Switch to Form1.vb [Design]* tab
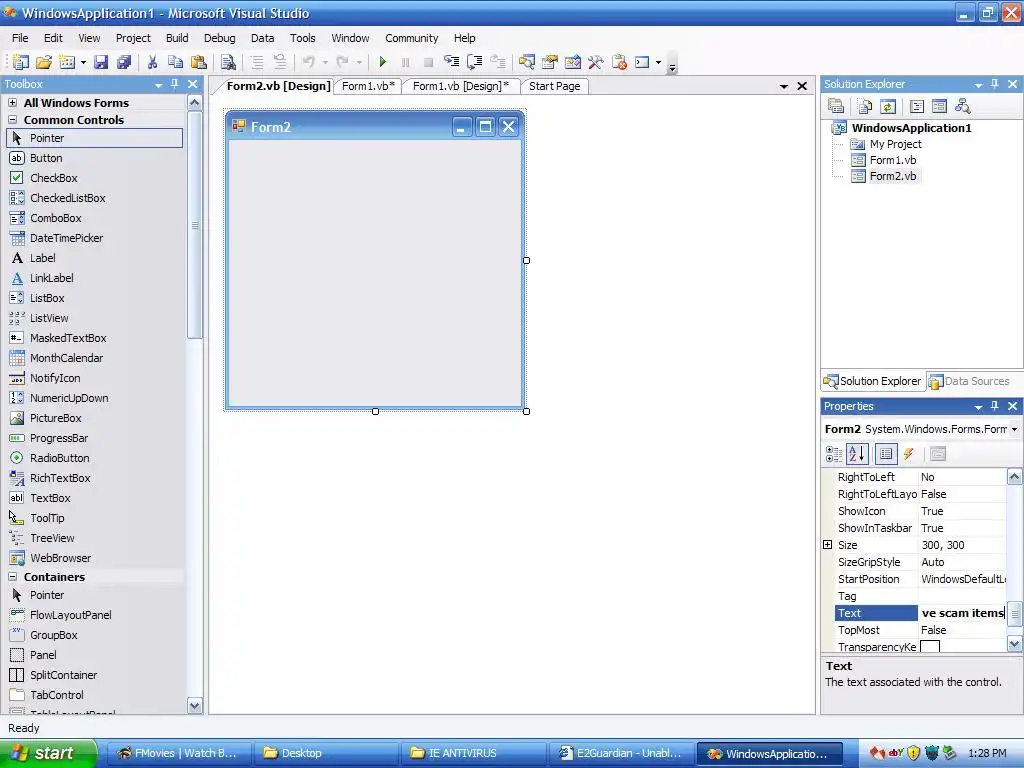 460,86
